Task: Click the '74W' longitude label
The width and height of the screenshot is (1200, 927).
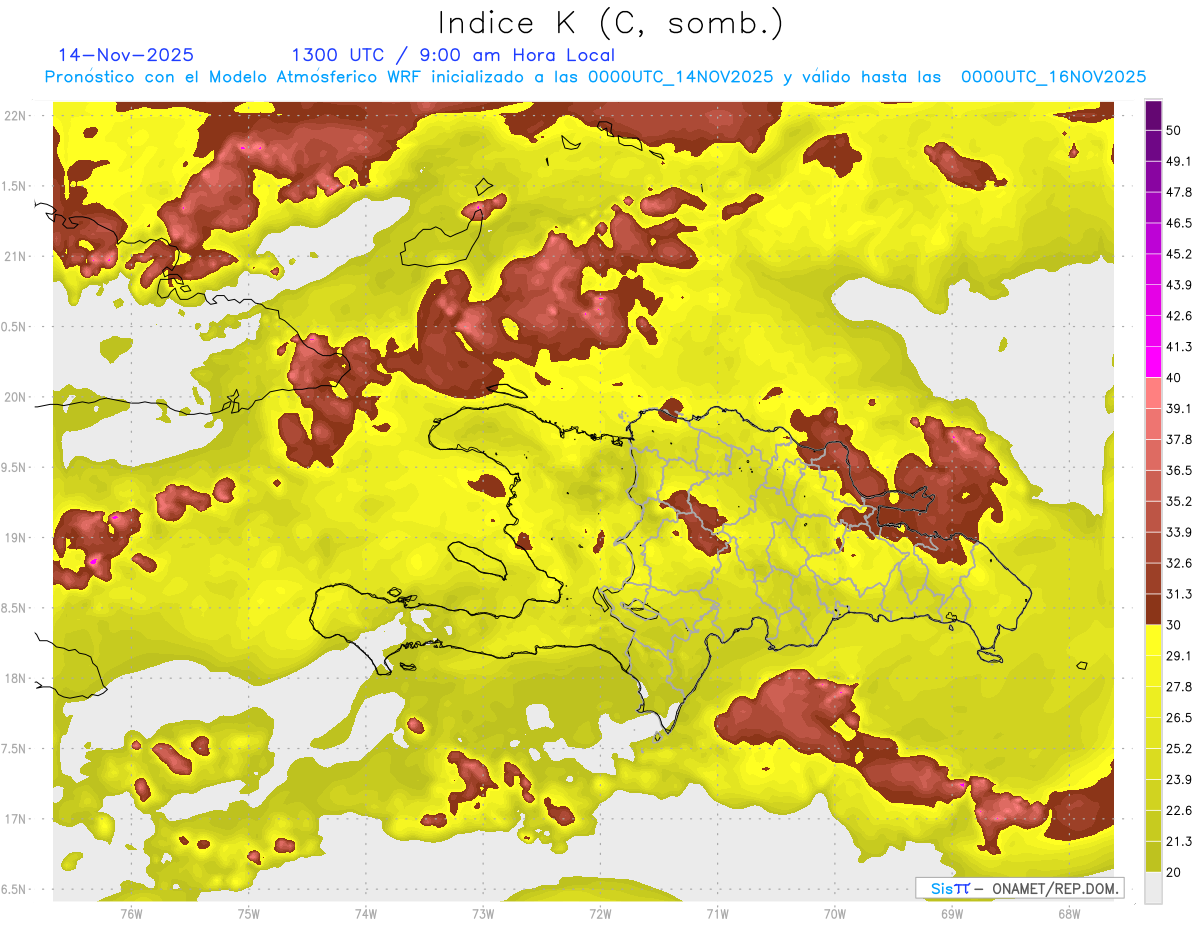Action: coord(365,913)
